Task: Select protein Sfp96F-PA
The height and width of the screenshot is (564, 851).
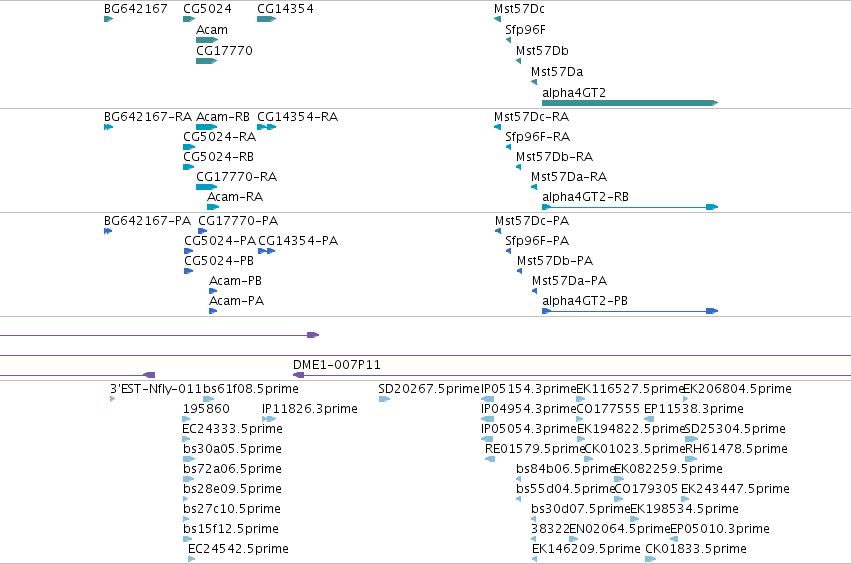Action: pos(537,241)
